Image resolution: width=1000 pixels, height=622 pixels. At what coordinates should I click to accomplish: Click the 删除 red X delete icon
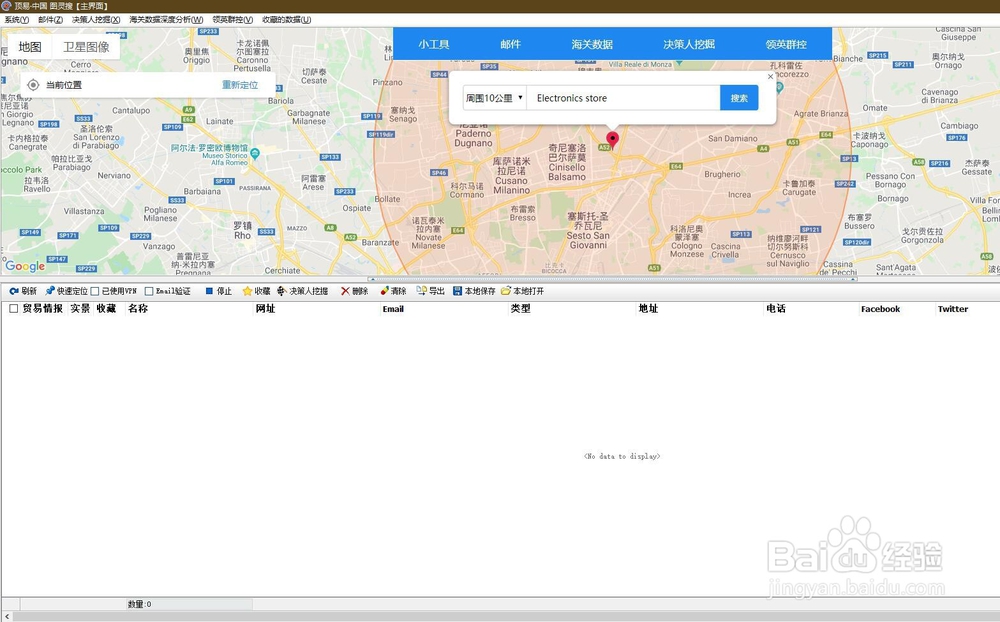tap(345, 291)
